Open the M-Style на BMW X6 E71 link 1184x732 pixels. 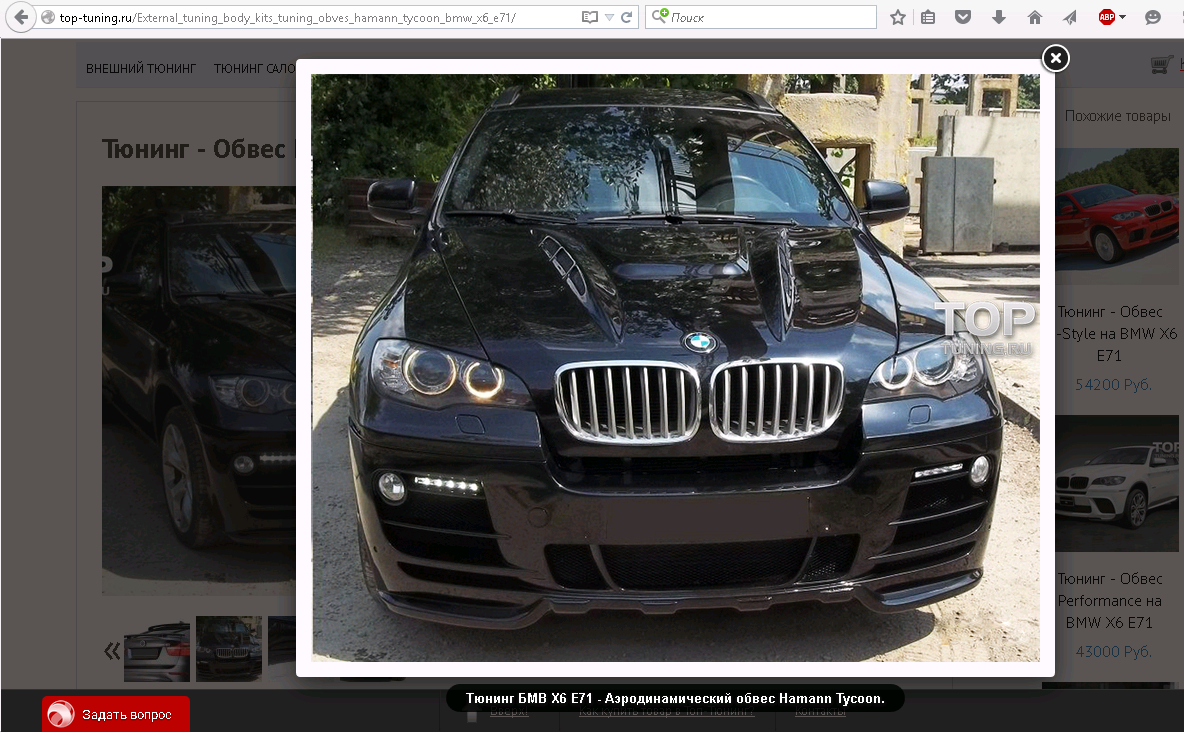pos(1117,333)
